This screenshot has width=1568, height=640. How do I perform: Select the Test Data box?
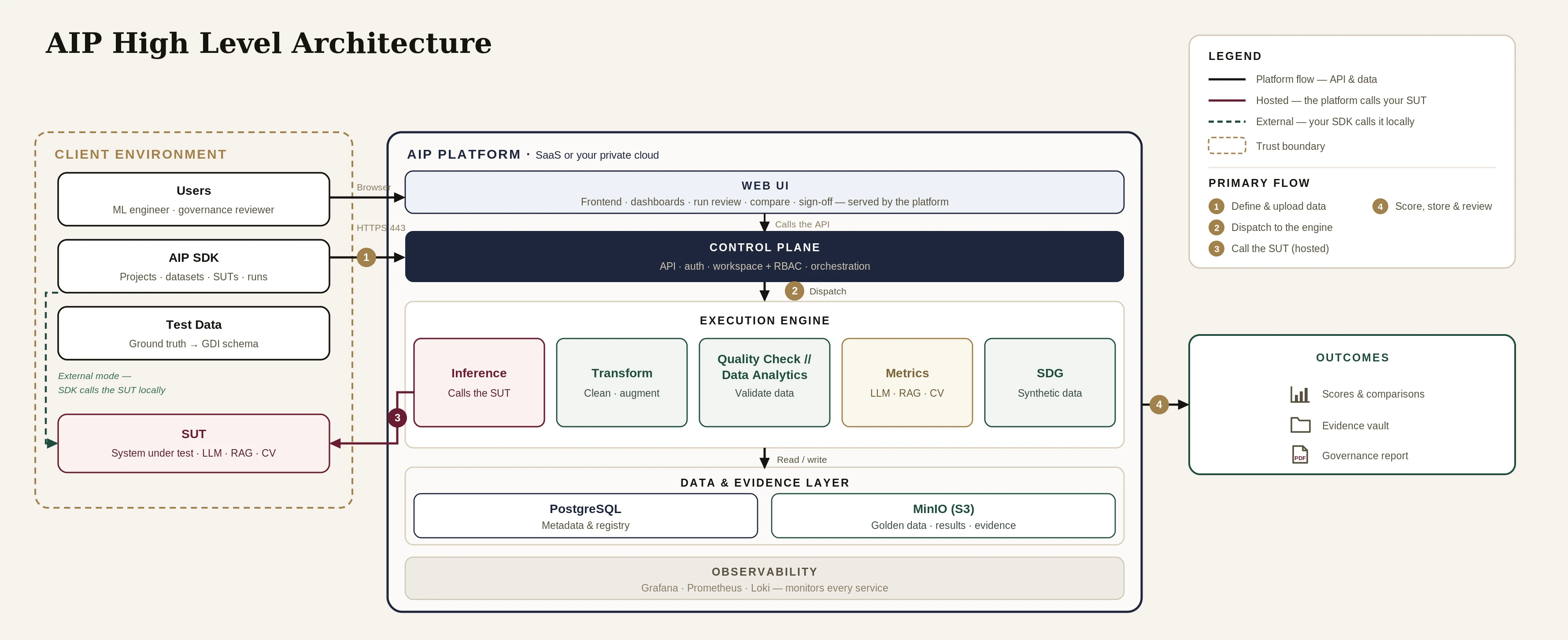click(x=193, y=333)
